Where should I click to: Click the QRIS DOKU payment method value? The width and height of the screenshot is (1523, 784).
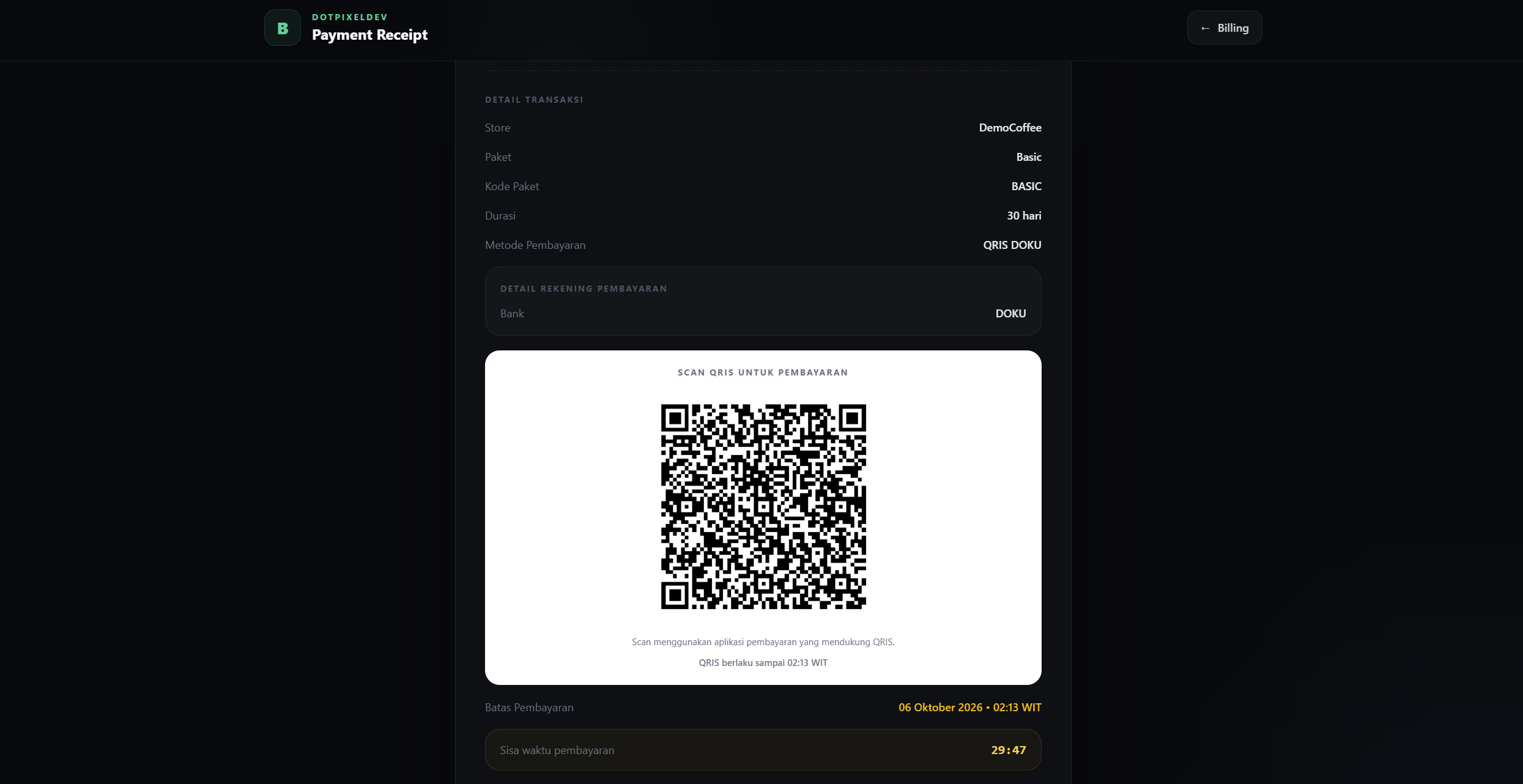click(1012, 245)
